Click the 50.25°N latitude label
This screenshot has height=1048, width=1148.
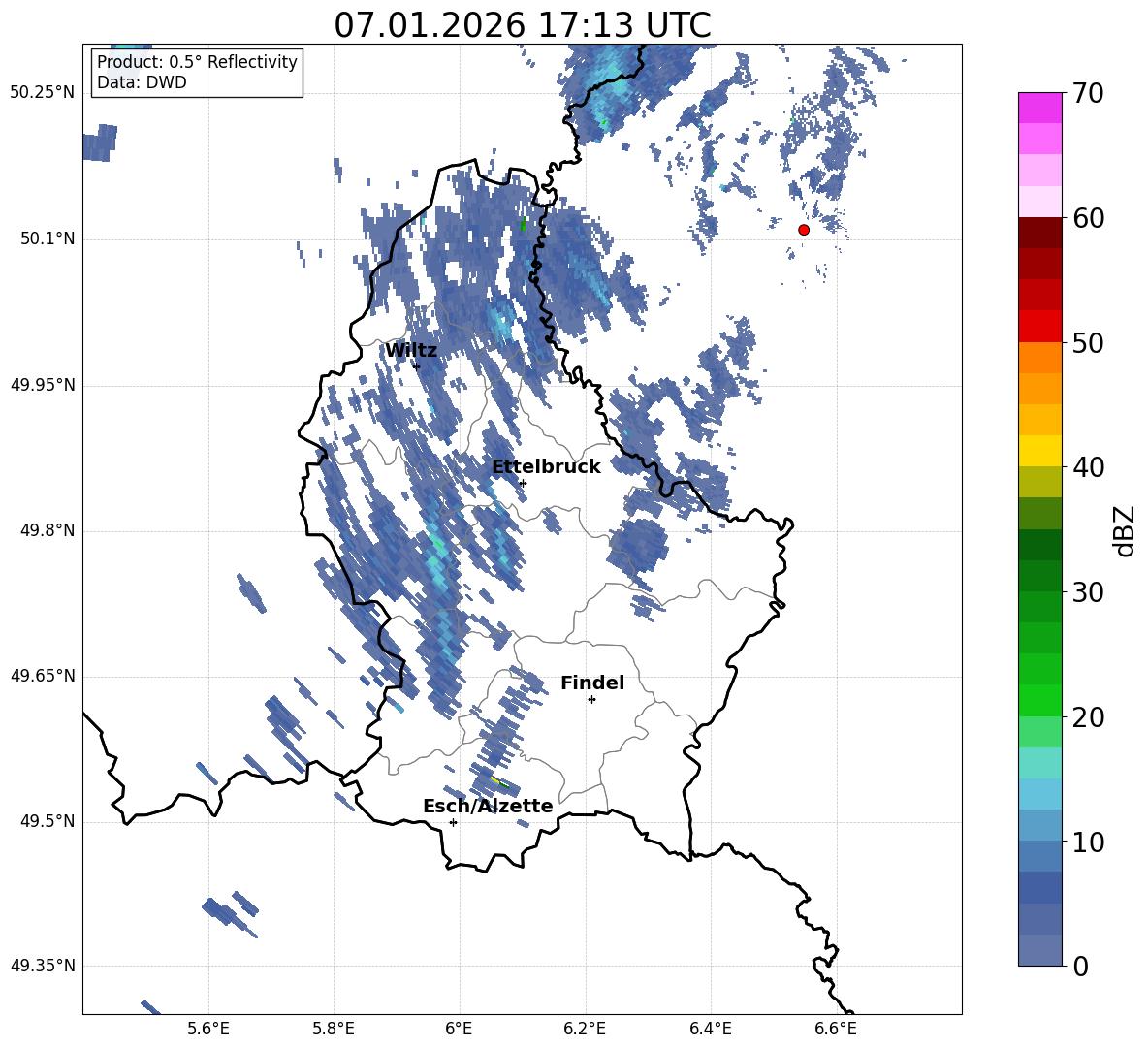click(x=43, y=93)
